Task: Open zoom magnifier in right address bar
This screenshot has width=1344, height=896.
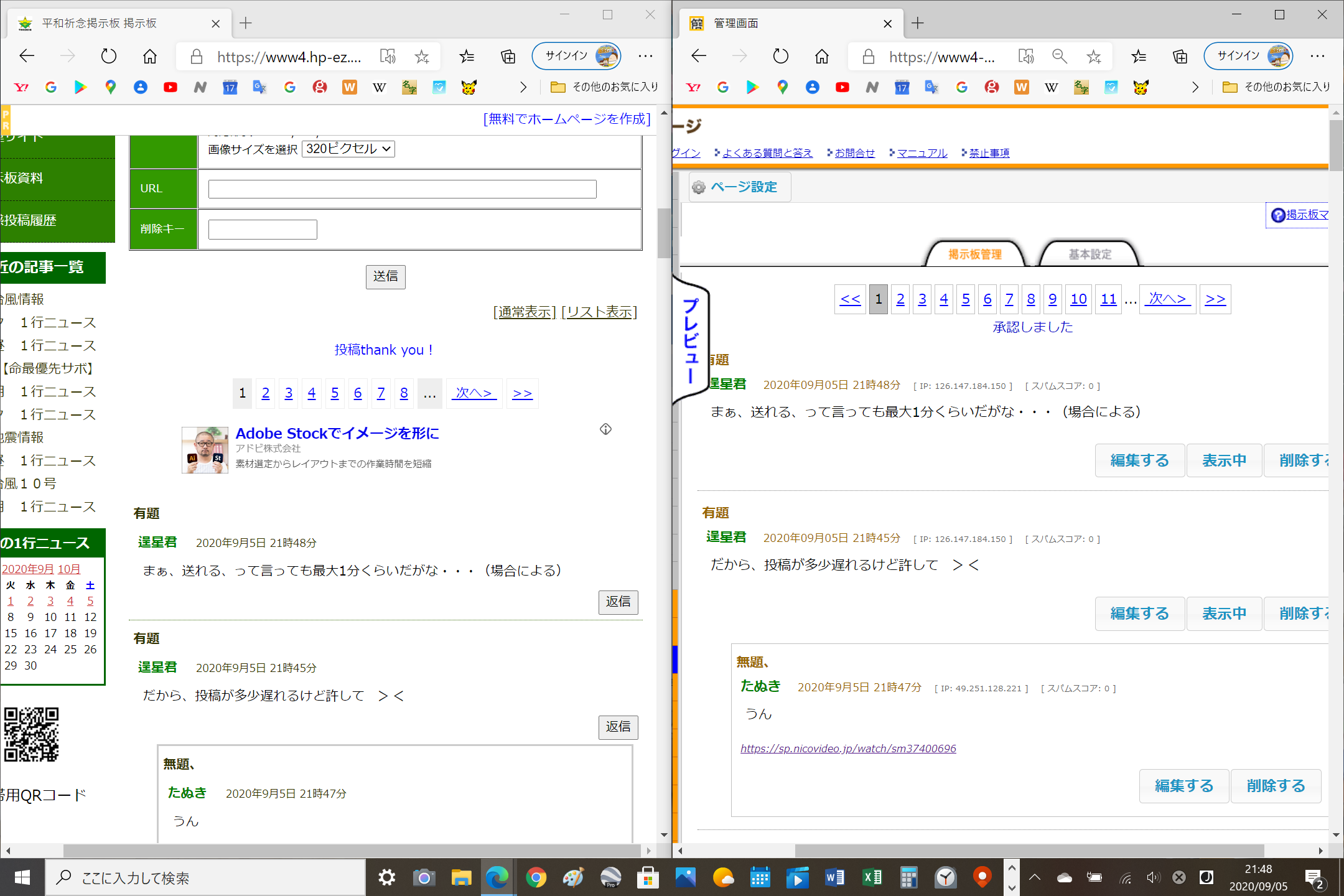Action: tap(1059, 57)
